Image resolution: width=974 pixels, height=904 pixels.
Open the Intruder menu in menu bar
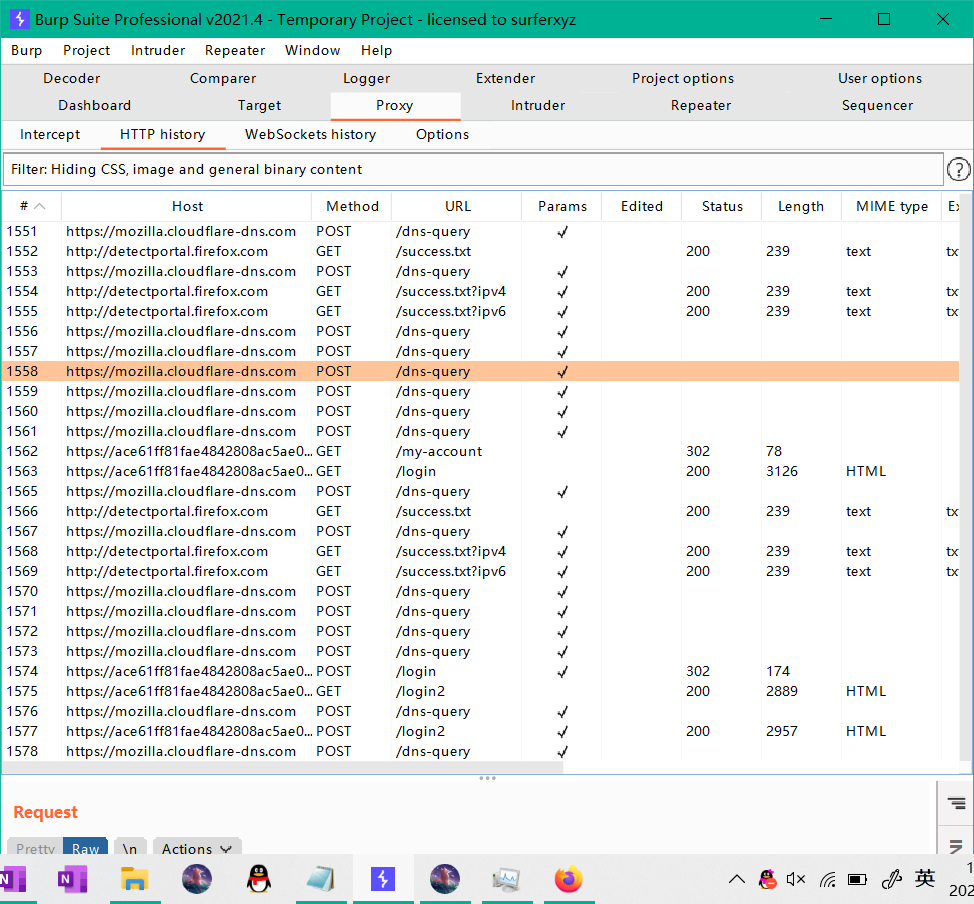(158, 50)
